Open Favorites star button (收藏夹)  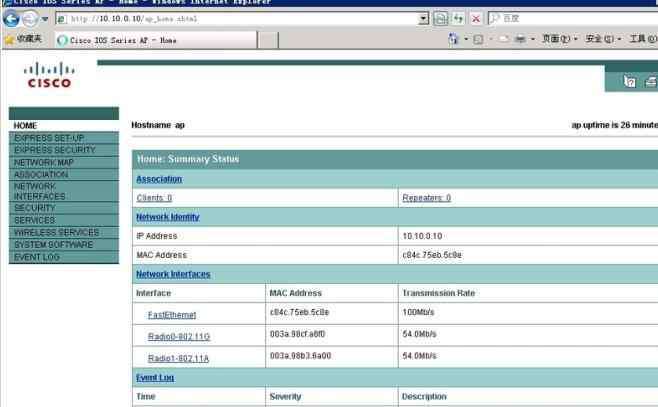coord(24,39)
